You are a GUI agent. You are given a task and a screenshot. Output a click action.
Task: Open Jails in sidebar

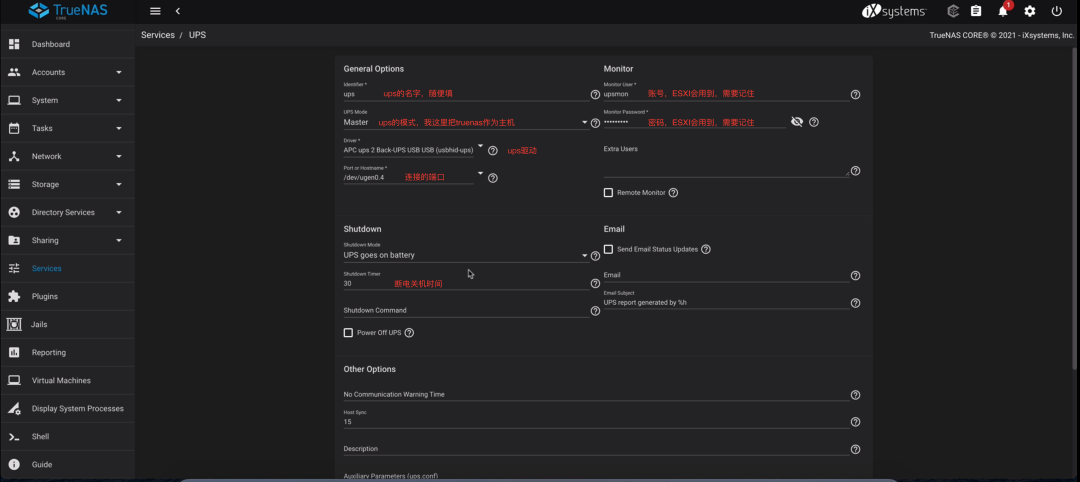click(x=68, y=324)
